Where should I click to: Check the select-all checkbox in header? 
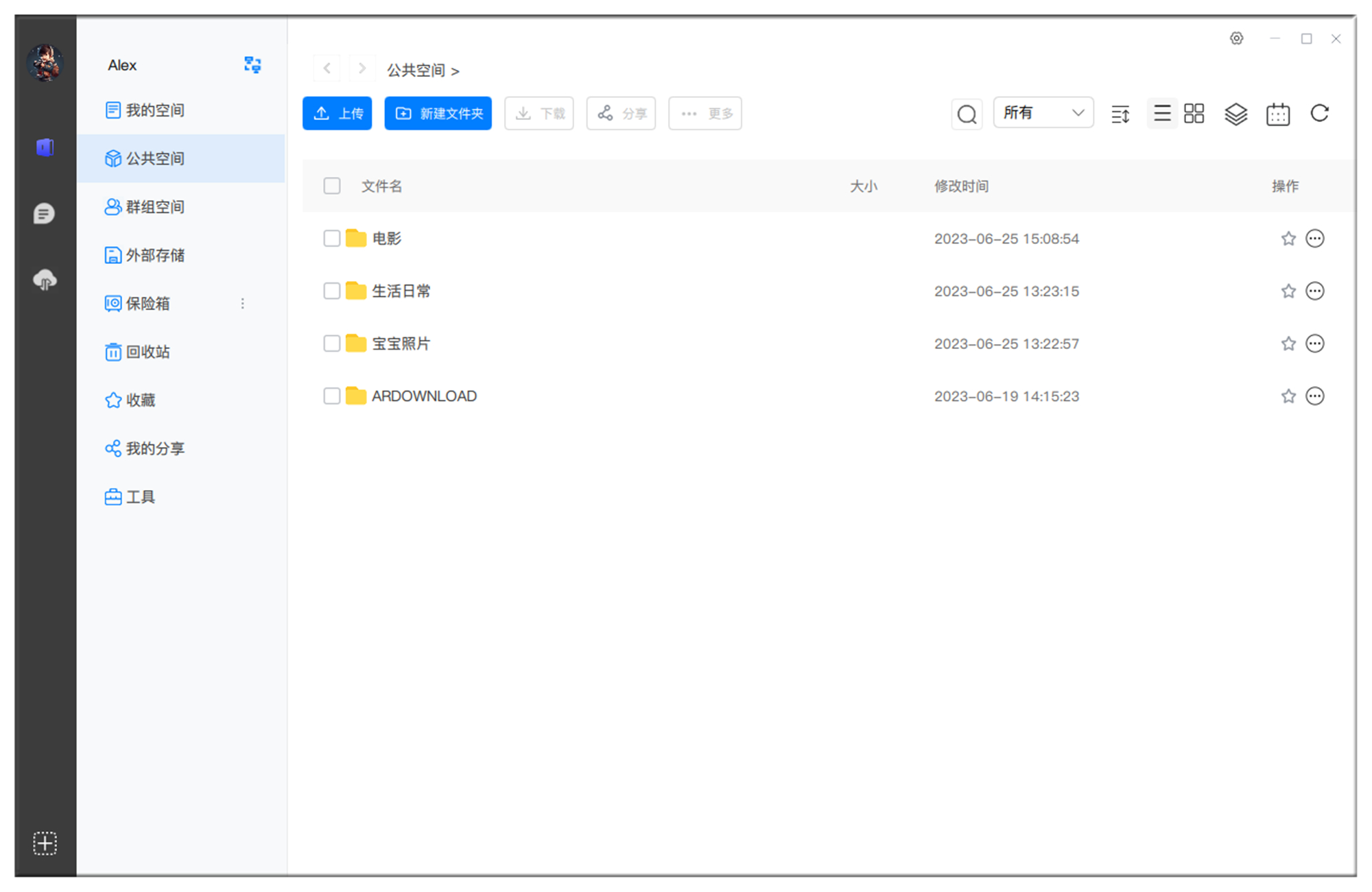coord(331,186)
